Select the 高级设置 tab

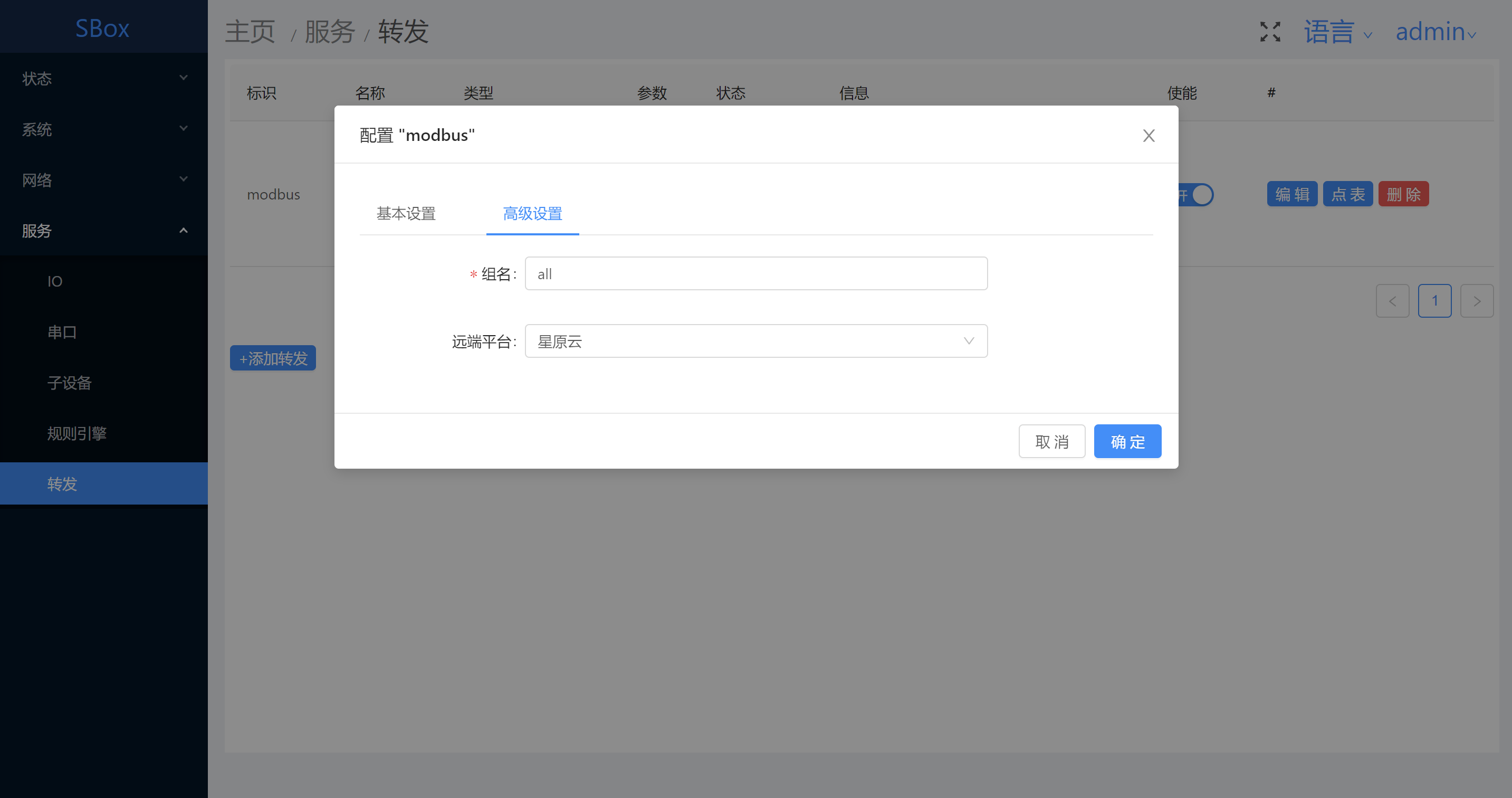click(532, 214)
